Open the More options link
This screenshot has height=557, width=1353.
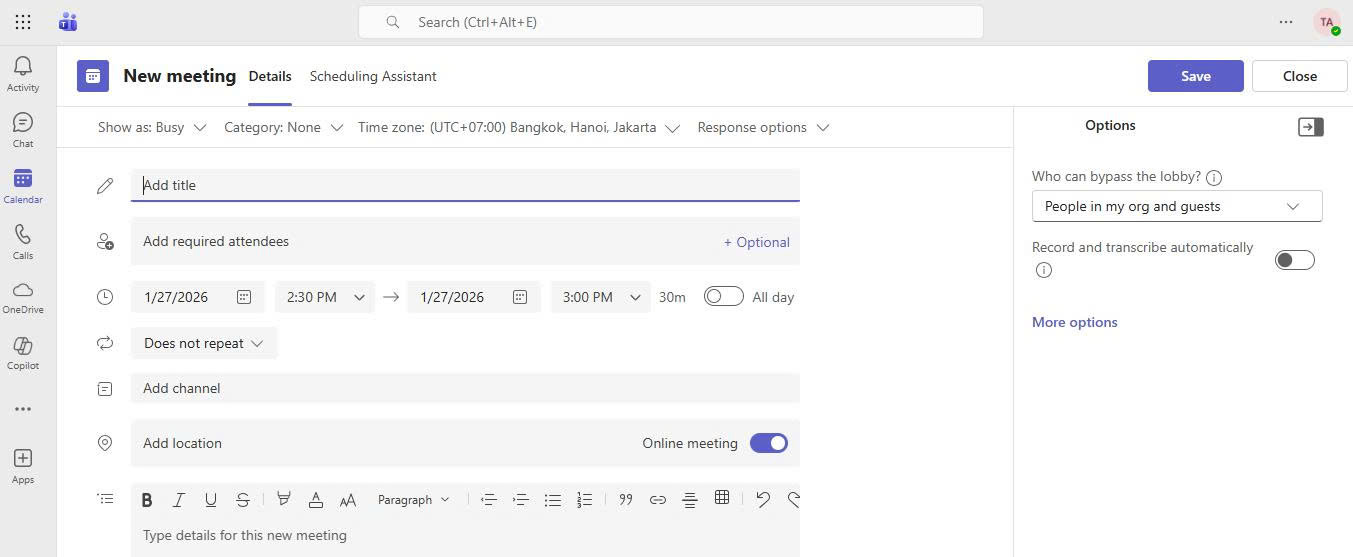point(1074,322)
